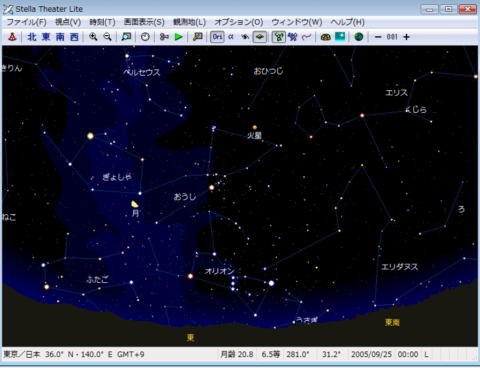
Task: Open the clock time setting icon
Action: 145,37
